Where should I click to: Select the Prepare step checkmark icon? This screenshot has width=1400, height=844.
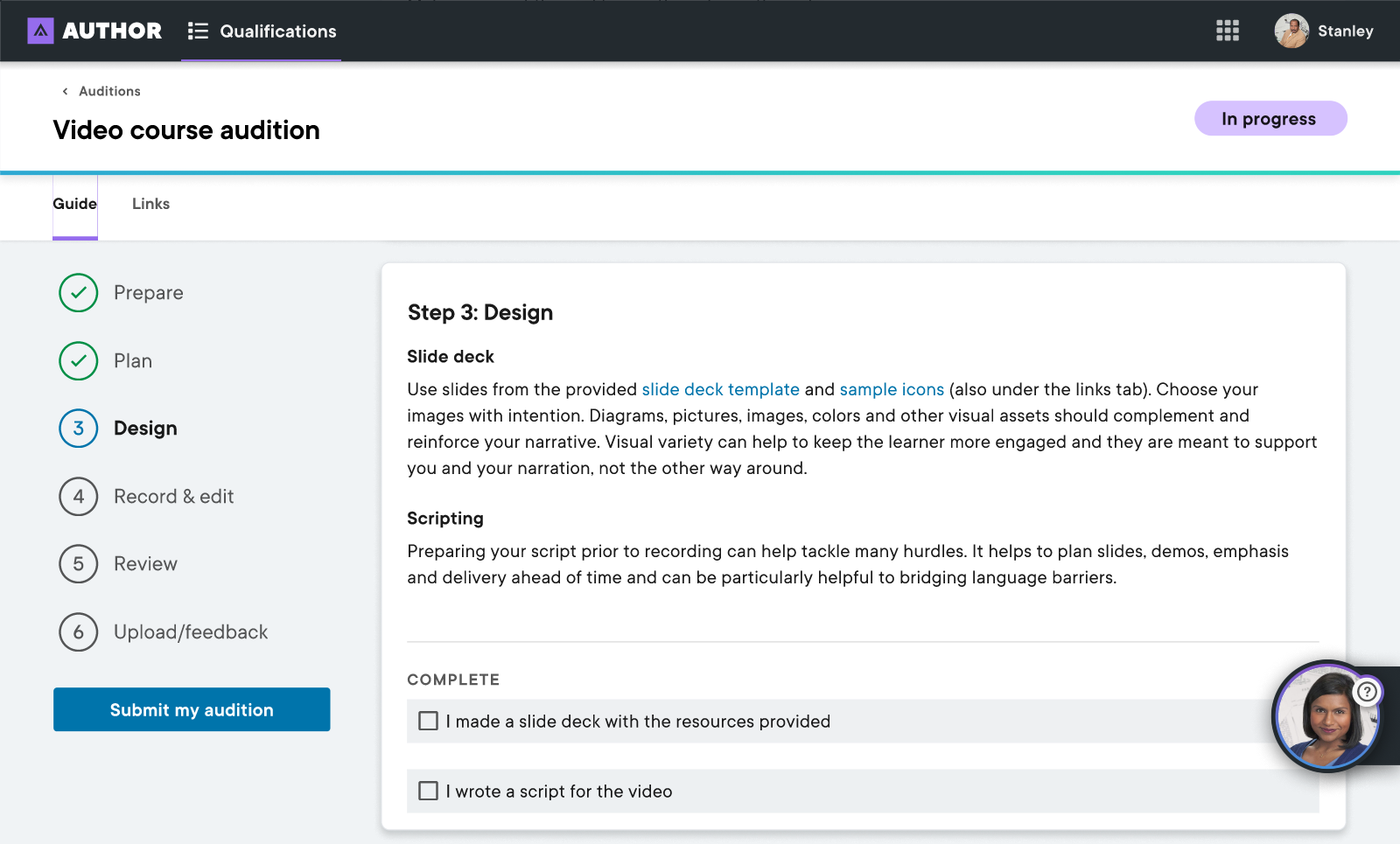click(79, 293)
